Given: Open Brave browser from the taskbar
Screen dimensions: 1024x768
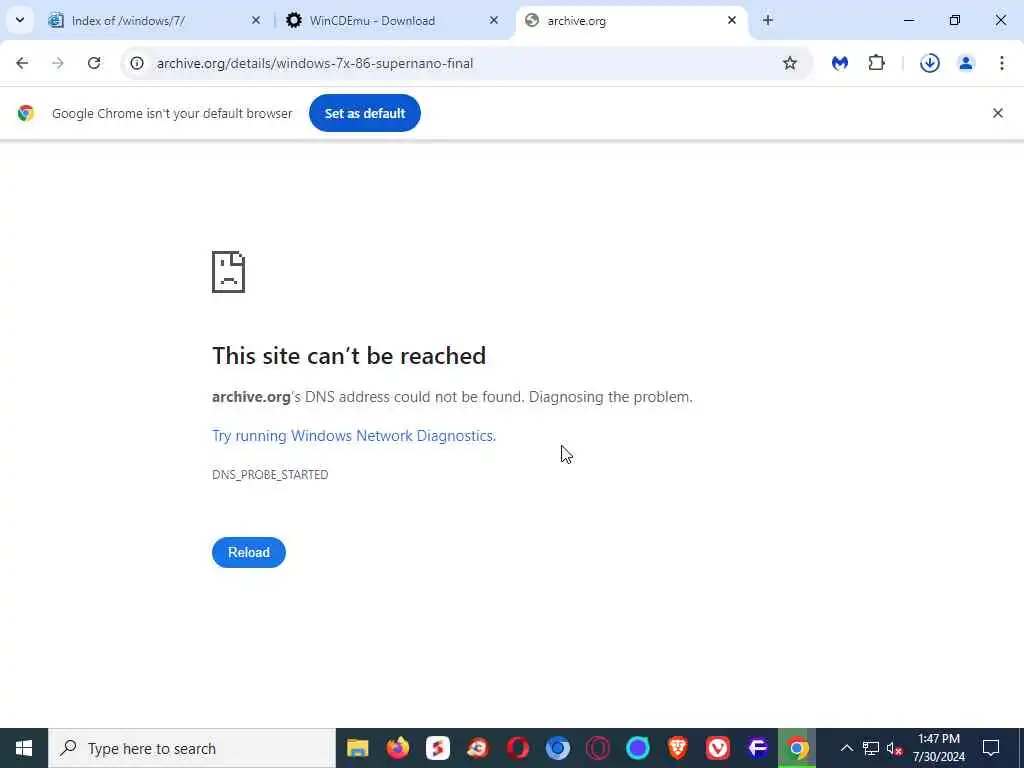Looking at the screenshot, I should [678, 748].
